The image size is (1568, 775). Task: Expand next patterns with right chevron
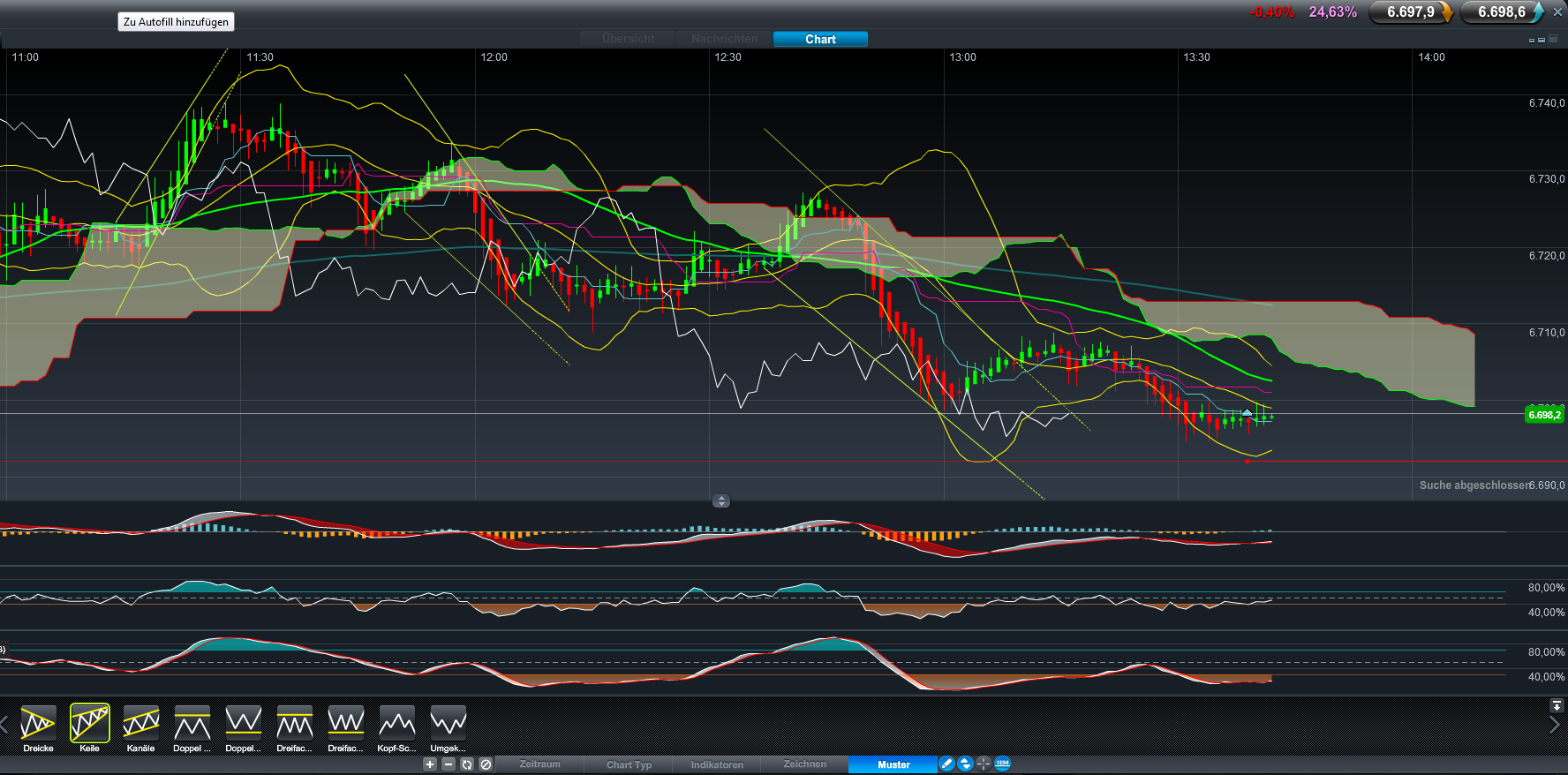[1556, 725]
